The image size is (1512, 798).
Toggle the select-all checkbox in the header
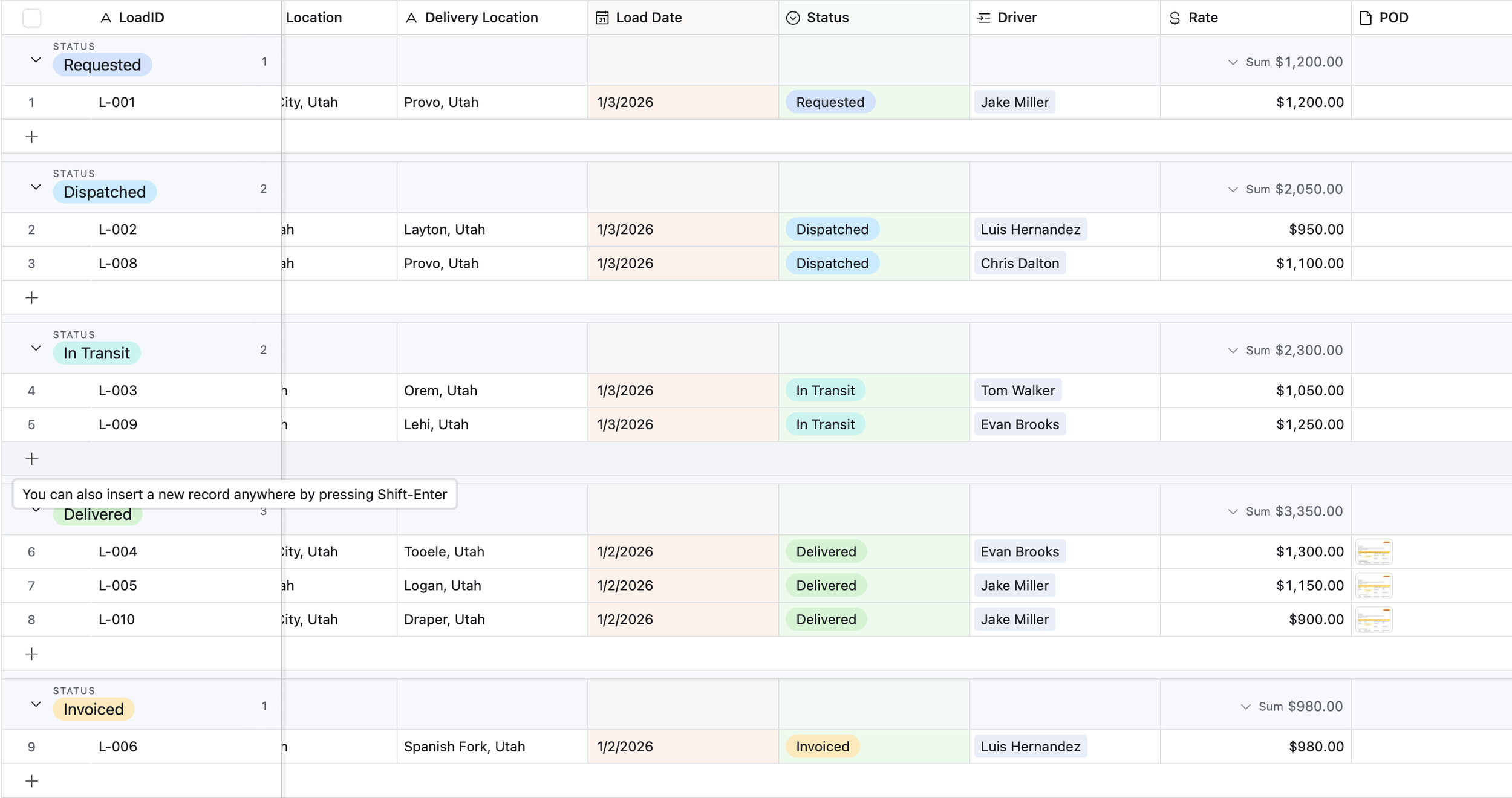31,18
